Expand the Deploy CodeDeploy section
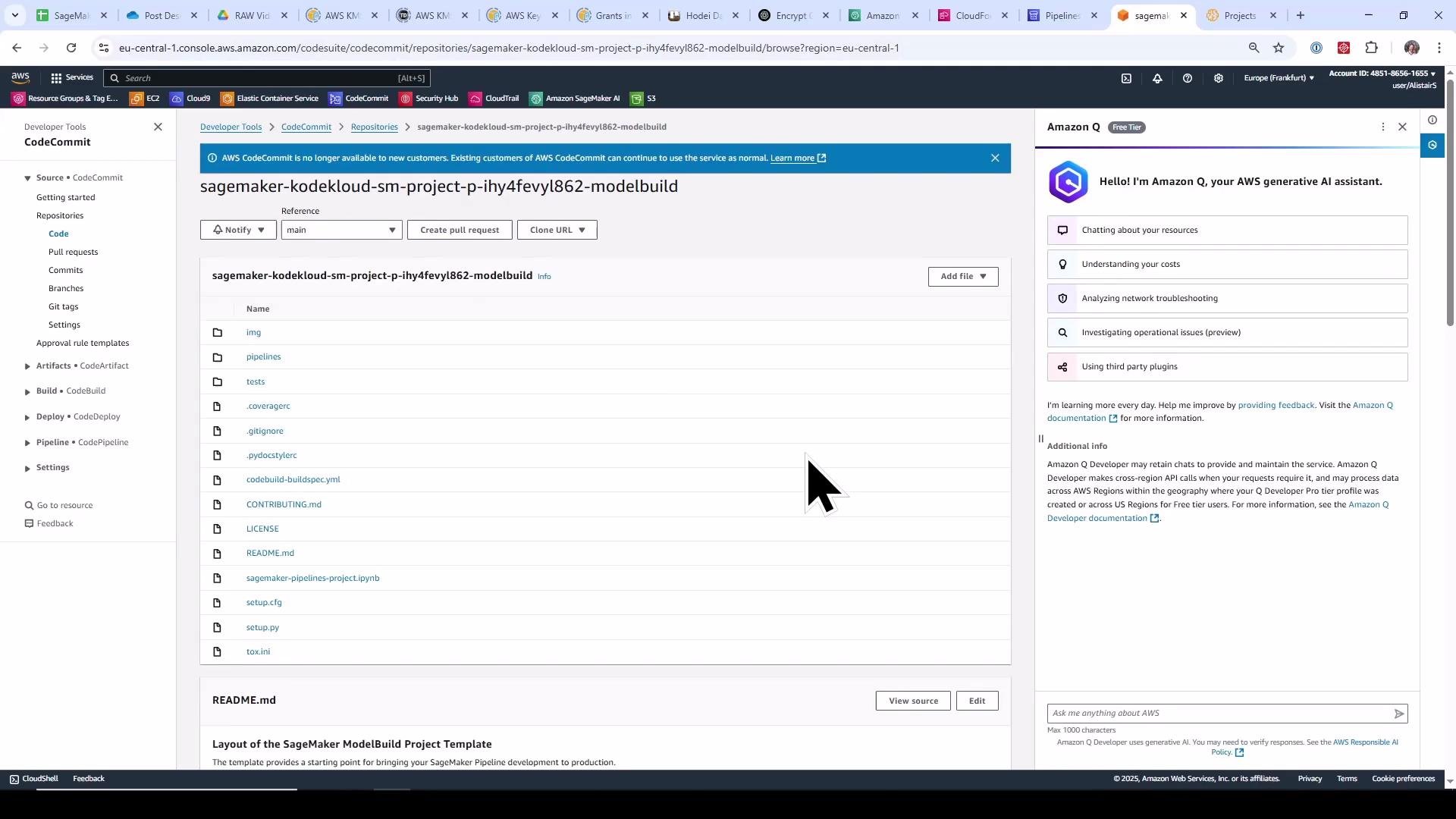The width and height of the screenshot is (1456, 819). click(27, 417)
